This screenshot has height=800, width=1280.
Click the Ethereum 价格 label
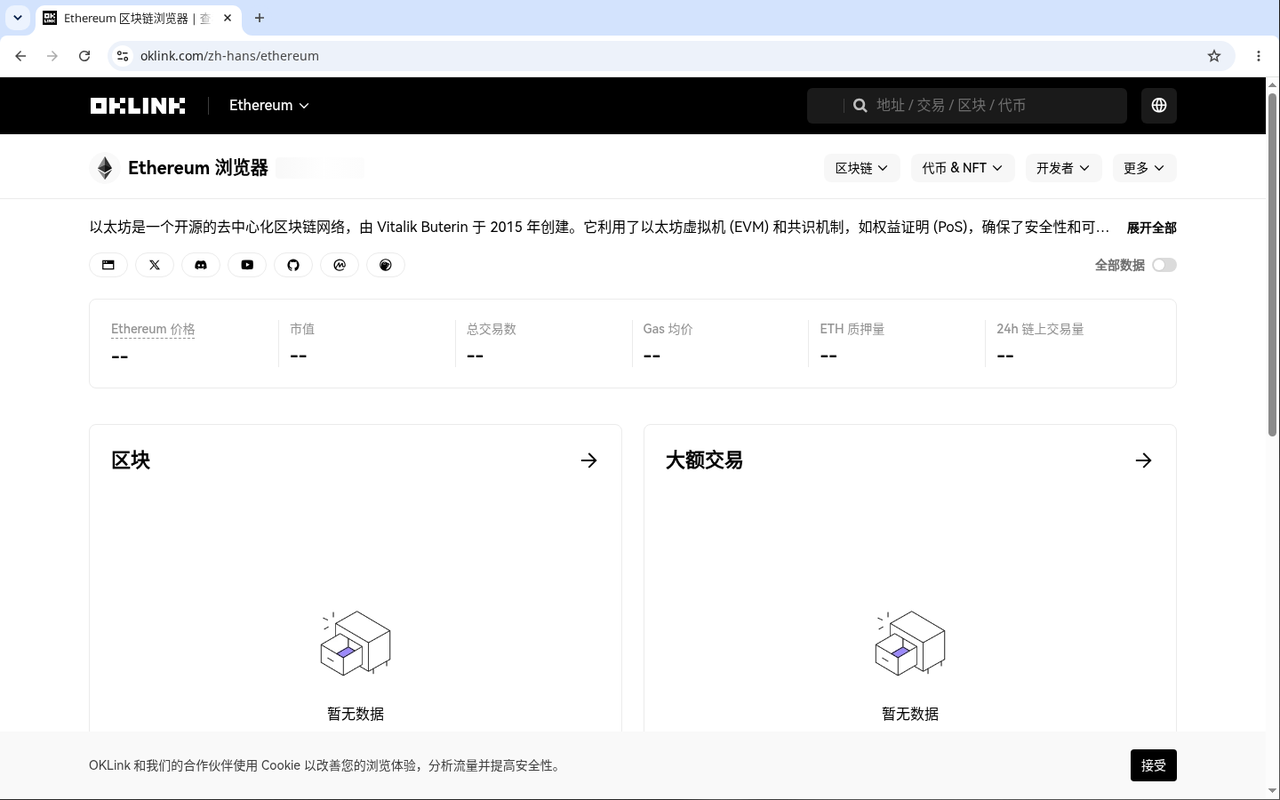pos(153,329)
